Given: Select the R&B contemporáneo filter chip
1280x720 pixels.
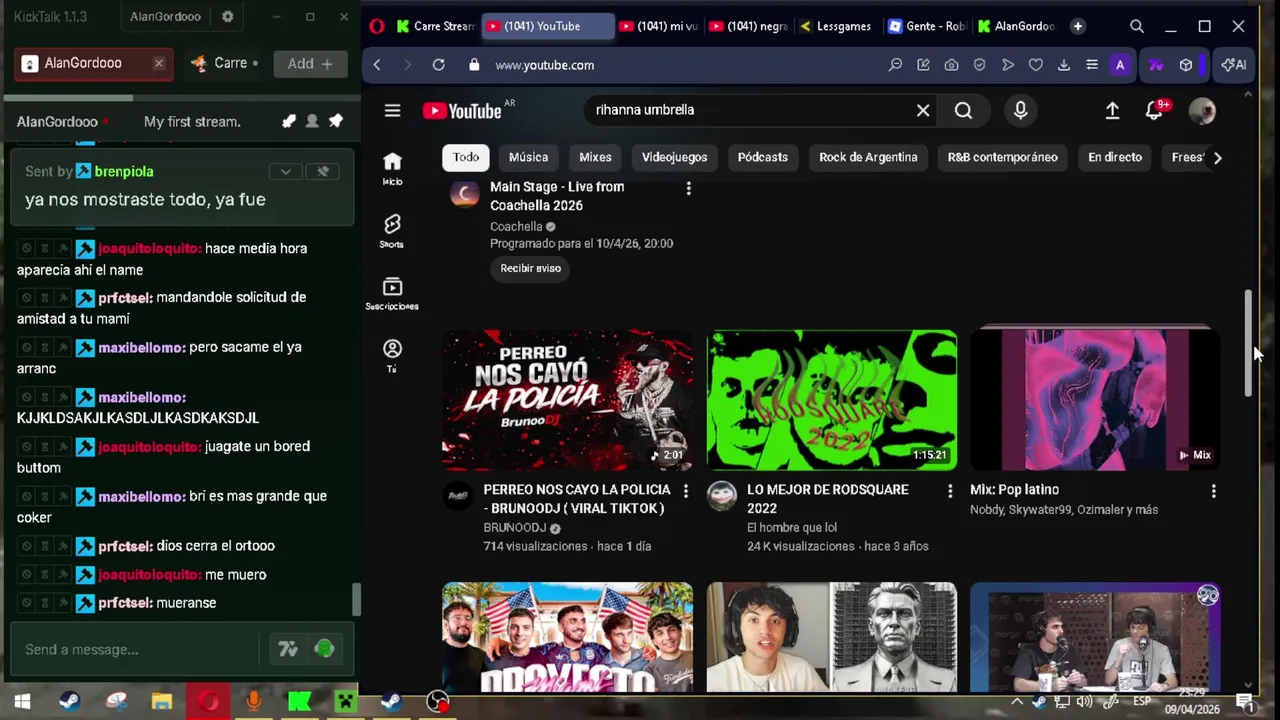Looking at the screenshot, I should (1002, 157).
